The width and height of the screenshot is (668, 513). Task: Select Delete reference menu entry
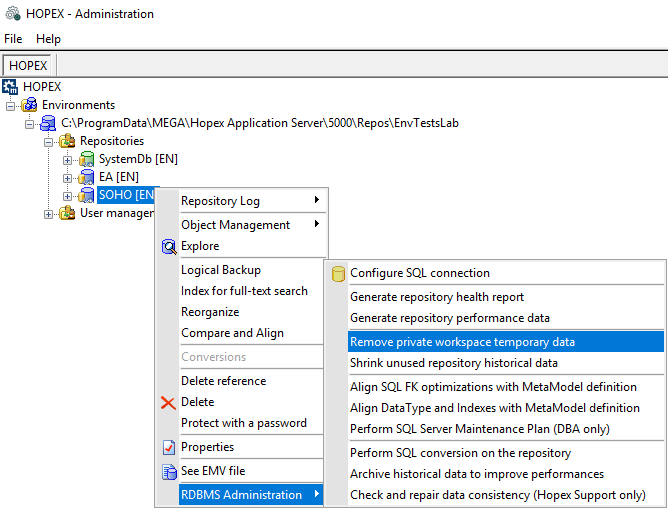pos(251,380)
